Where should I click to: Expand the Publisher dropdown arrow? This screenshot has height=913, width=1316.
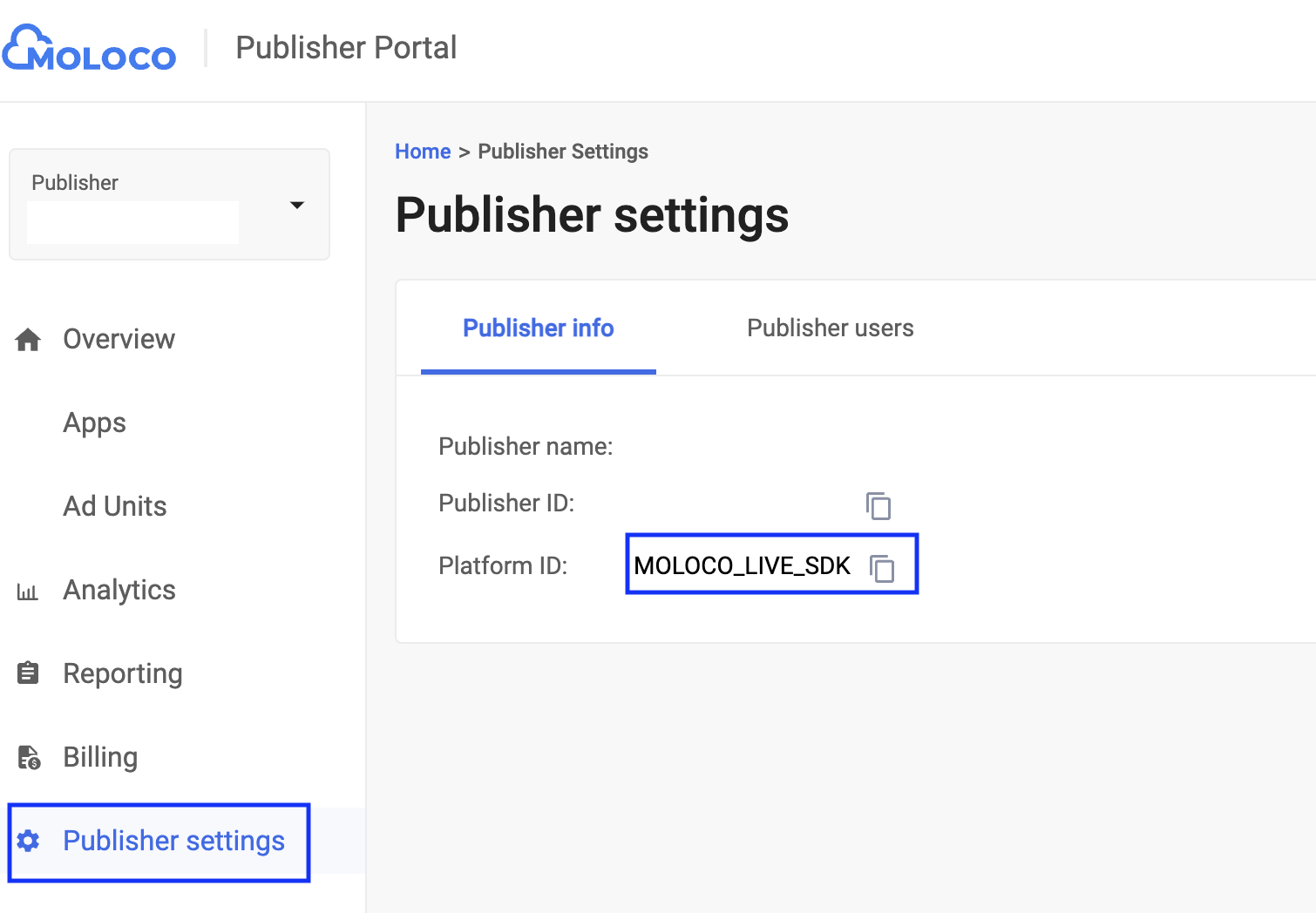point(297,205)
